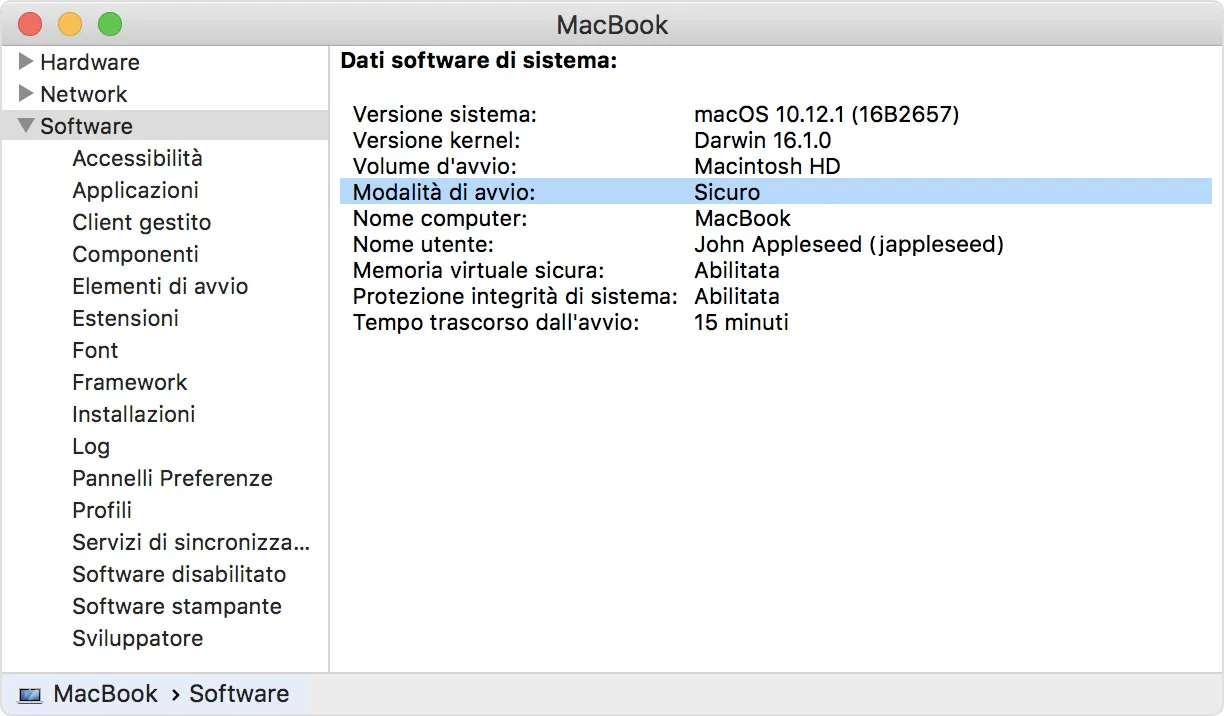Screen dimensions: 1224x716
Task: Click Software in the breadcrumb path
Action: 239,693
